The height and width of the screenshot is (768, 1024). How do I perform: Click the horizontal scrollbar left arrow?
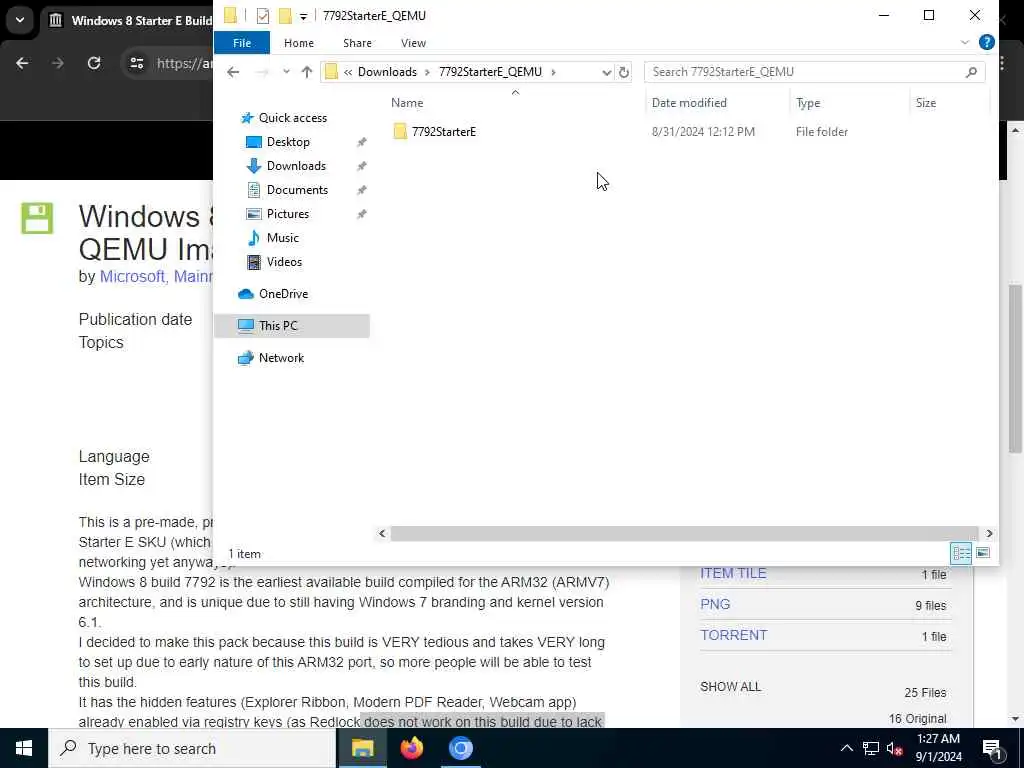click(x=382, y=534)
